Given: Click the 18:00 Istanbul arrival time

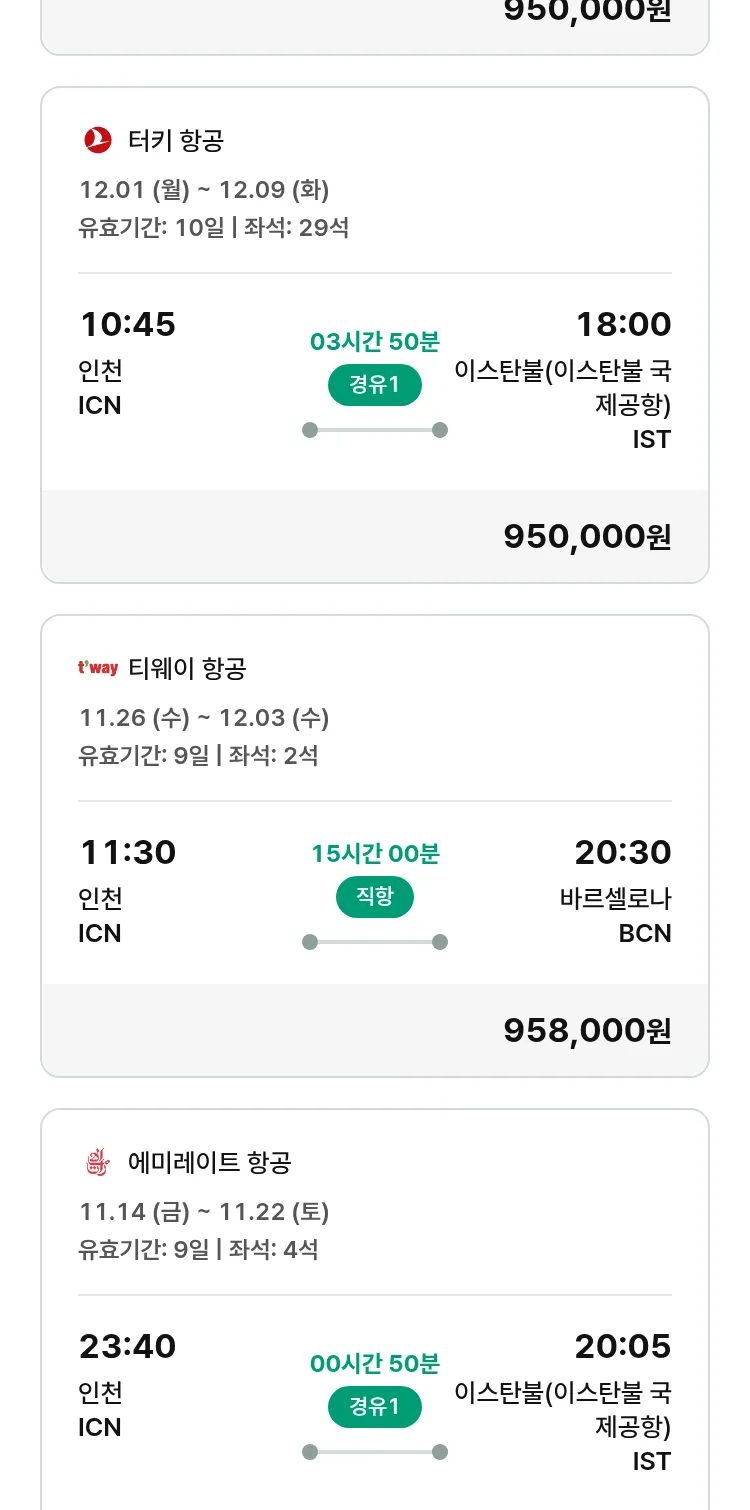Looking at the screenshot, I should point(623,325).
